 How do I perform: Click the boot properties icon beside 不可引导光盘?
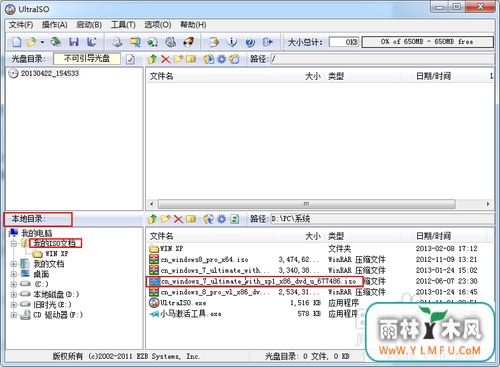coord(130,59)
